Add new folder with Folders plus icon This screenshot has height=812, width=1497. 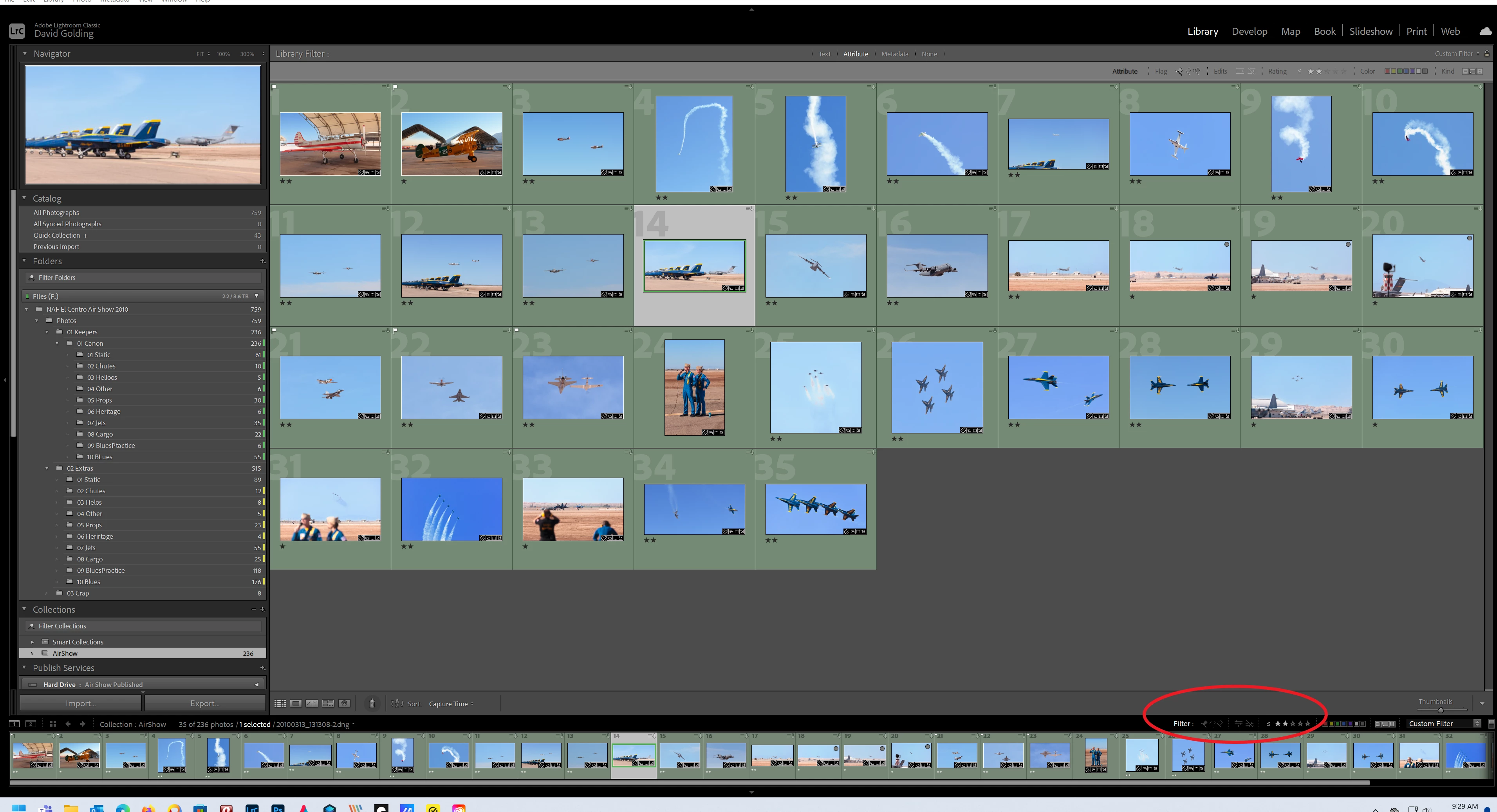click(262, 261)
